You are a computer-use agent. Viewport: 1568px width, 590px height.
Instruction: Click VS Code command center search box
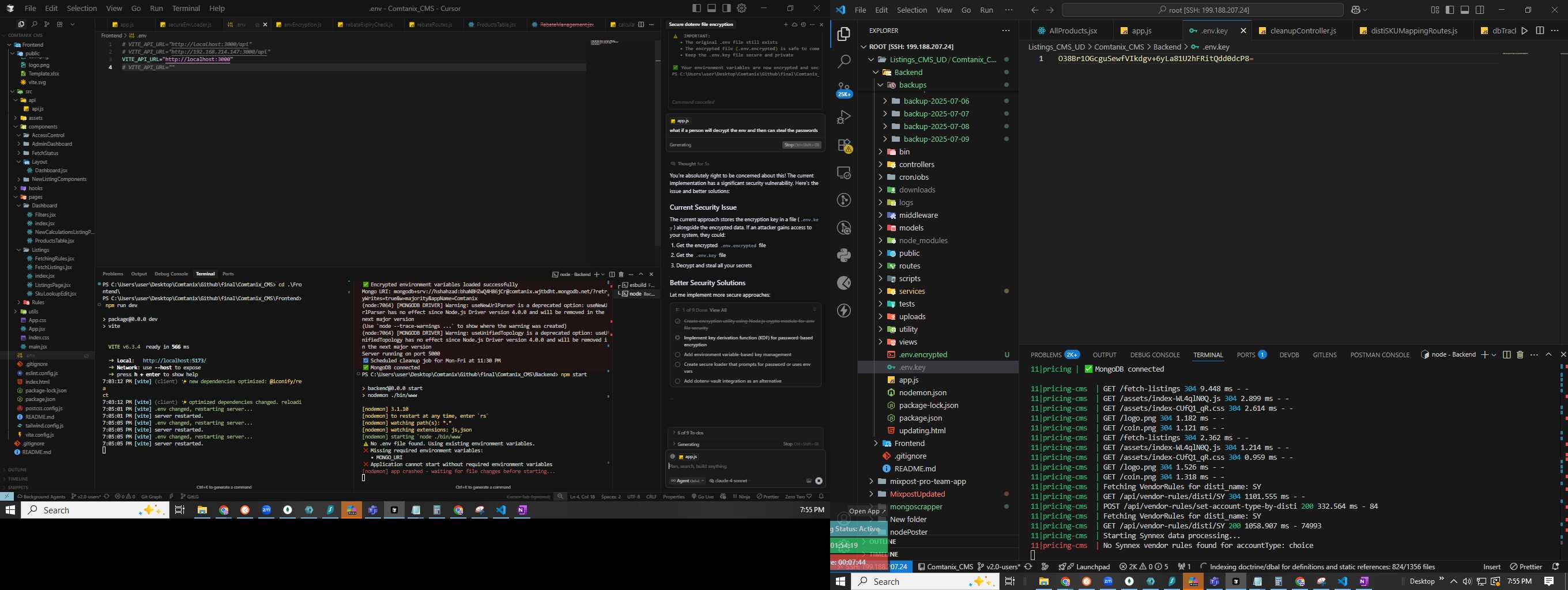click(1202, 10)
